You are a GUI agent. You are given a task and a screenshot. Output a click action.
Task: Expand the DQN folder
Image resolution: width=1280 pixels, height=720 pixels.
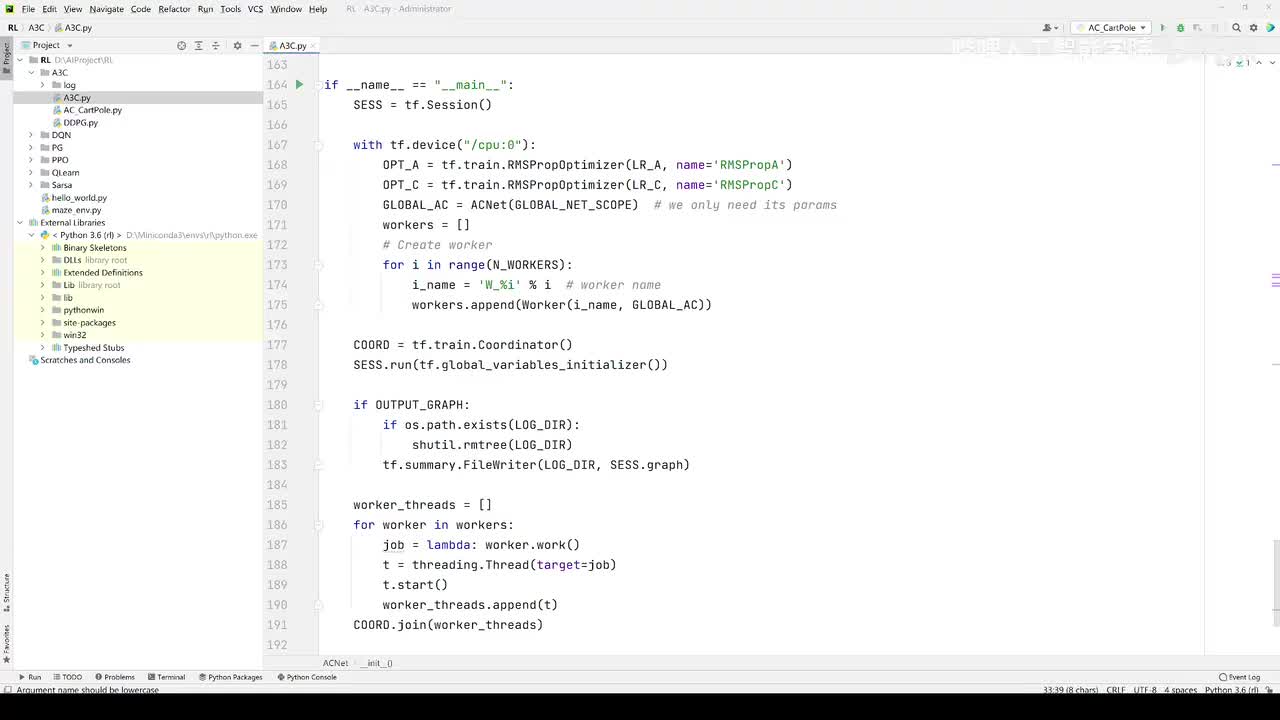pyautogui.click(x=31, y=135)
